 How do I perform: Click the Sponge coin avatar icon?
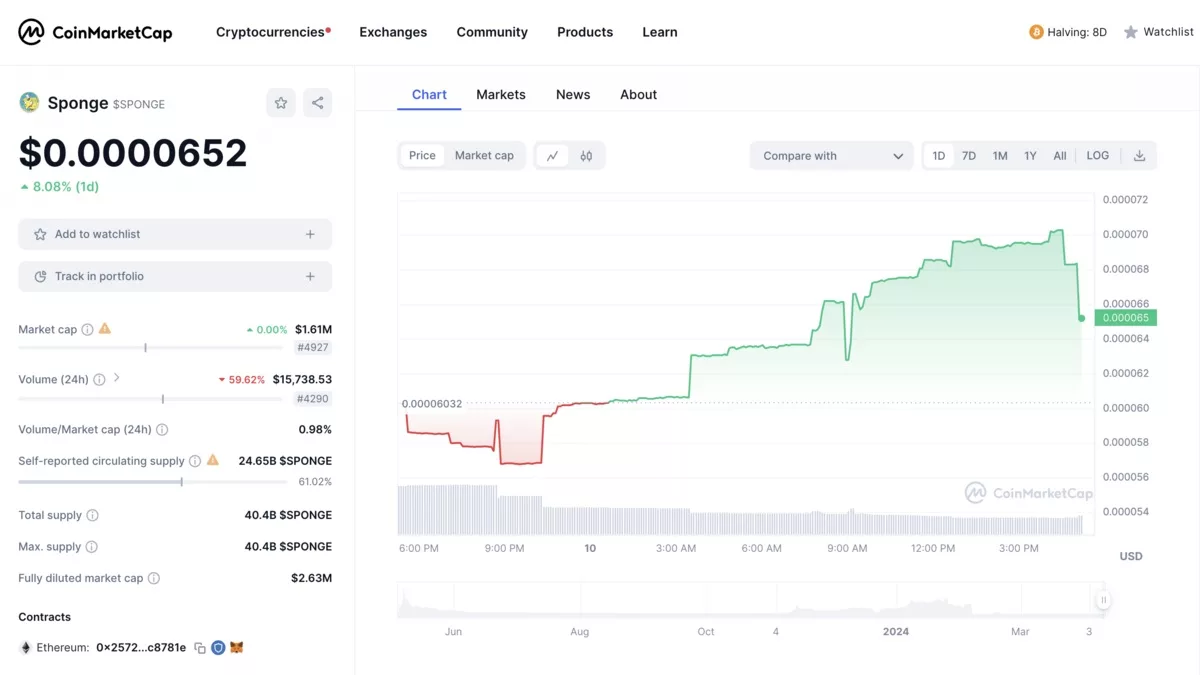click(x=30, y=102)
